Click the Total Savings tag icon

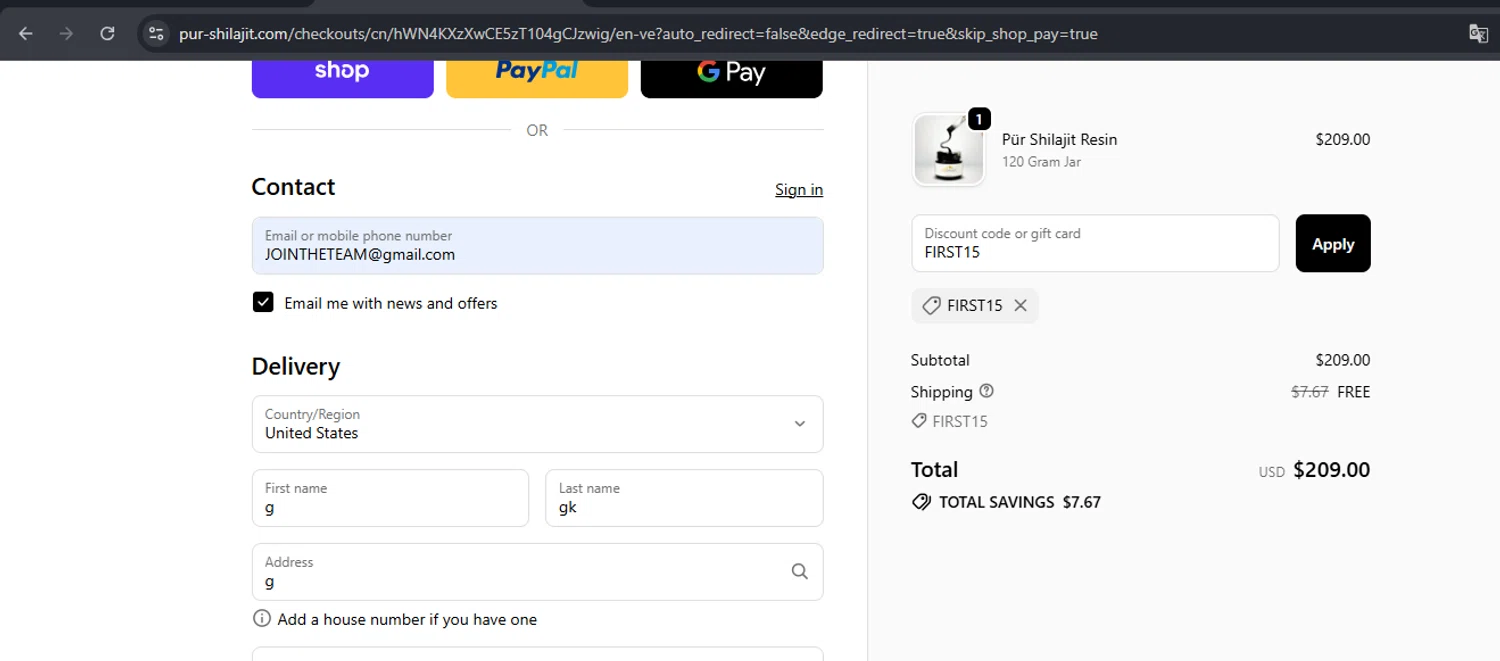click(x=921, y=502)
